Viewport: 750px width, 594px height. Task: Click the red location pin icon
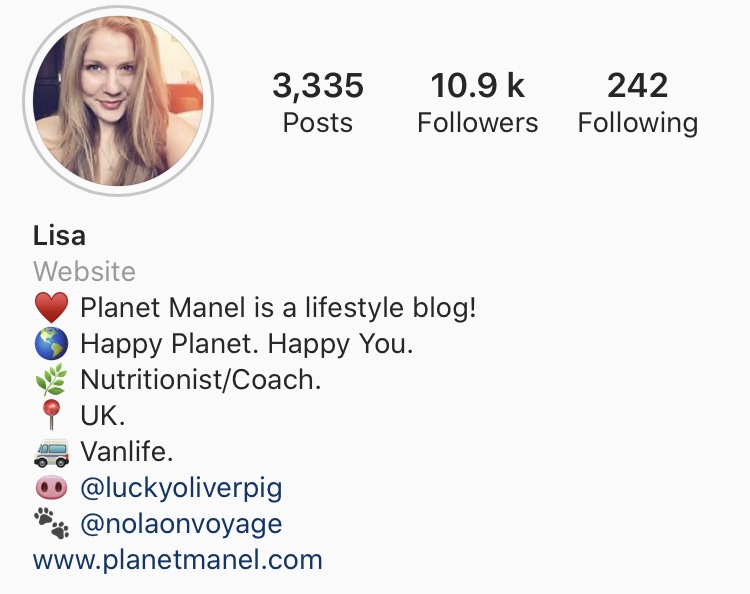pyautogui.click(x=51, y=415)
